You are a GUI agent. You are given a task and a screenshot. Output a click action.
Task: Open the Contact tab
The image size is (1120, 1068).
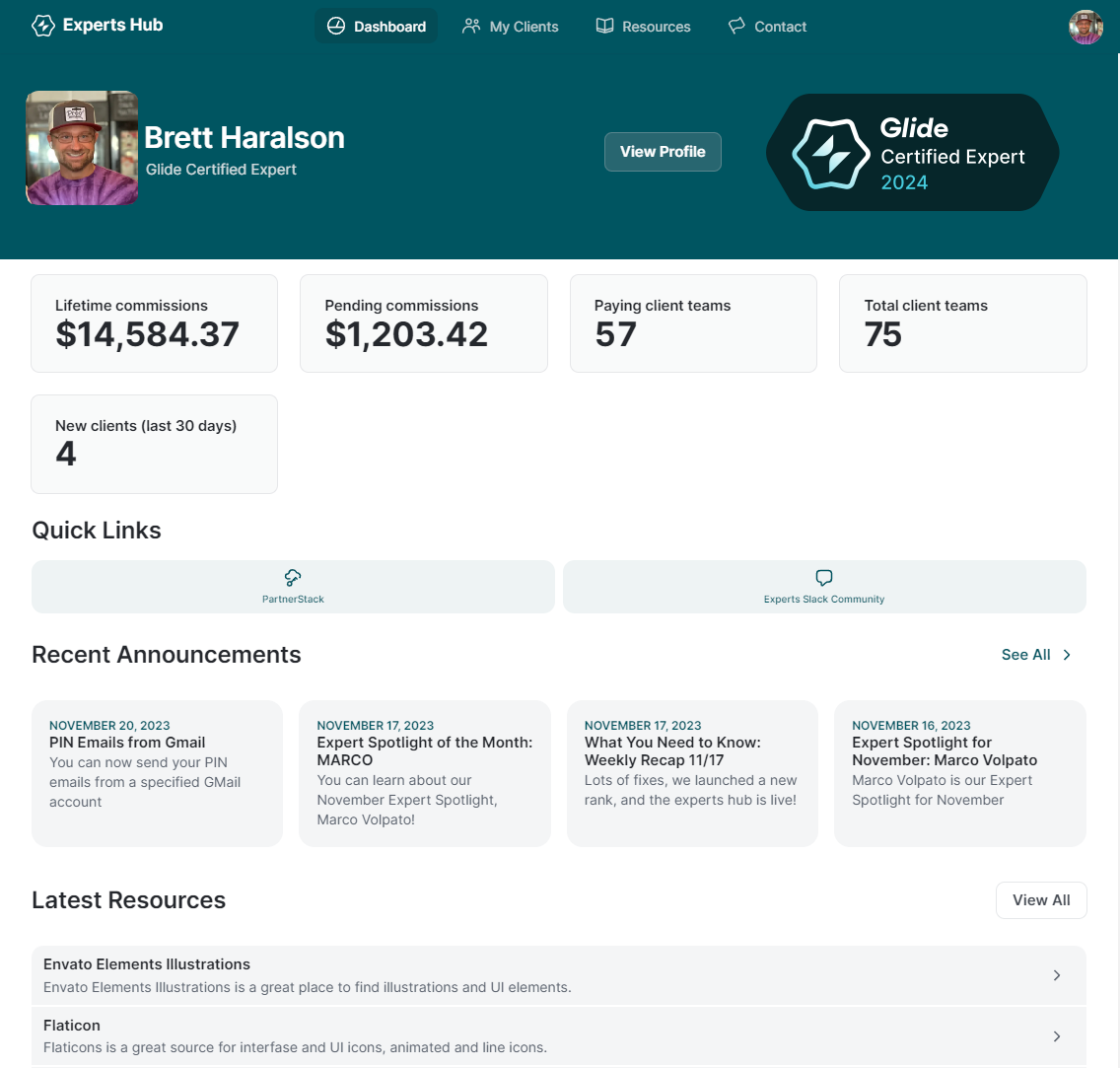(767, 27)
